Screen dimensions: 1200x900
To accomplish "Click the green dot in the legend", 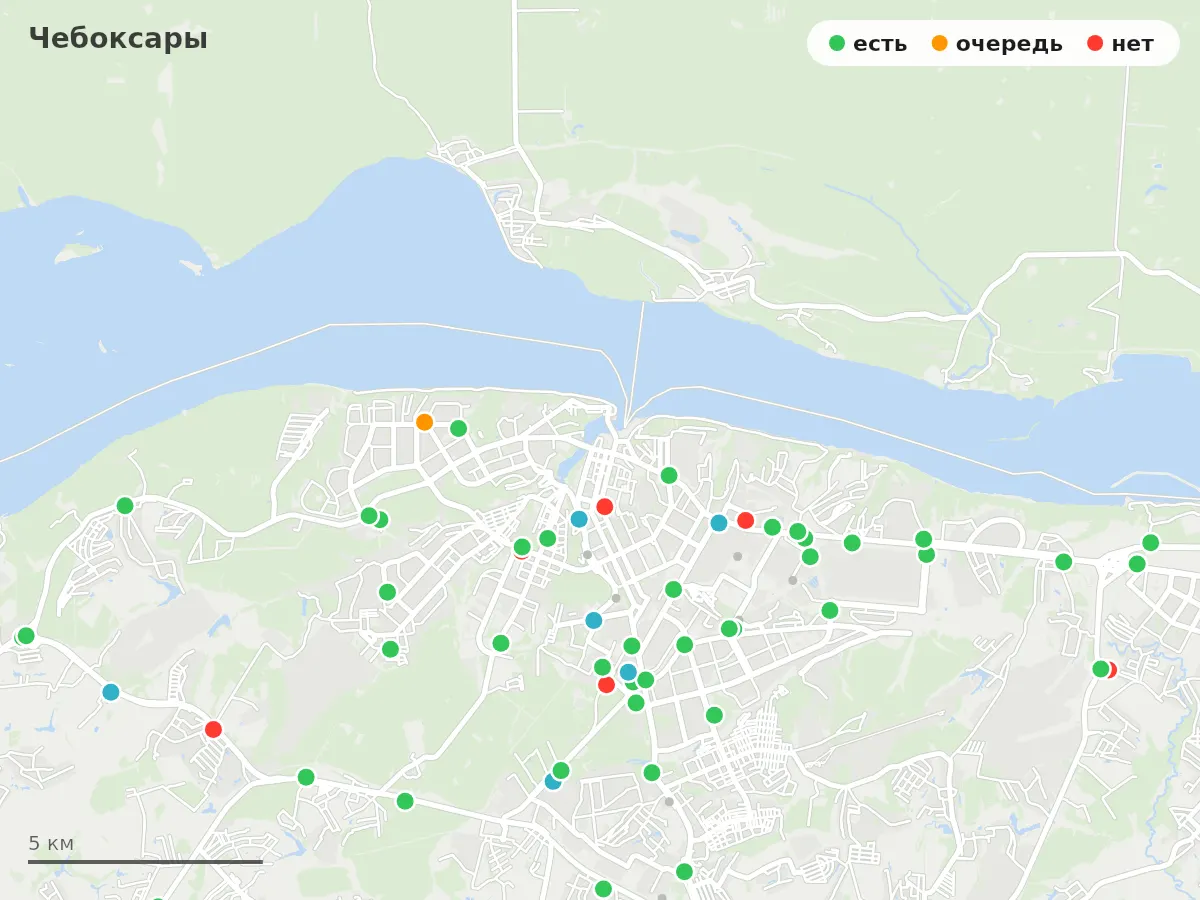I will tap(837, 43).
